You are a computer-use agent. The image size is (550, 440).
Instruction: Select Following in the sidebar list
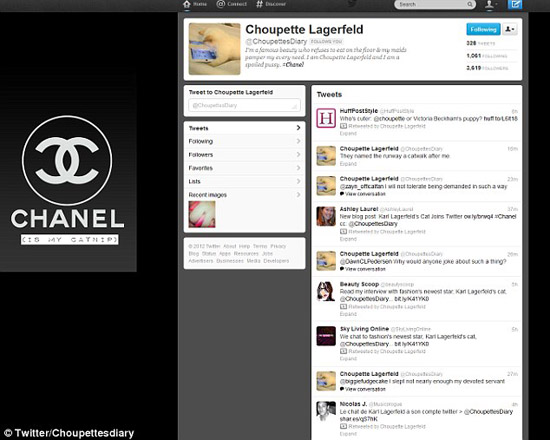coord(244,141)
